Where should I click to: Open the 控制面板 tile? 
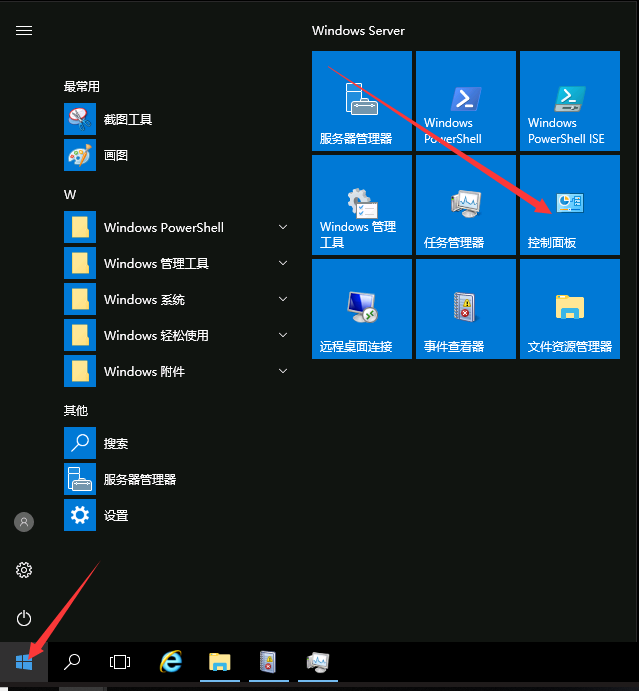coord(570,205)
